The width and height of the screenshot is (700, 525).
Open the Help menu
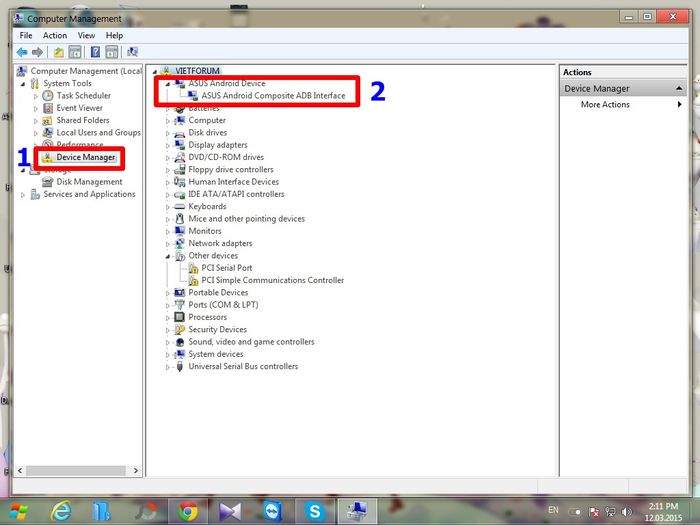(x=114, y=35)
